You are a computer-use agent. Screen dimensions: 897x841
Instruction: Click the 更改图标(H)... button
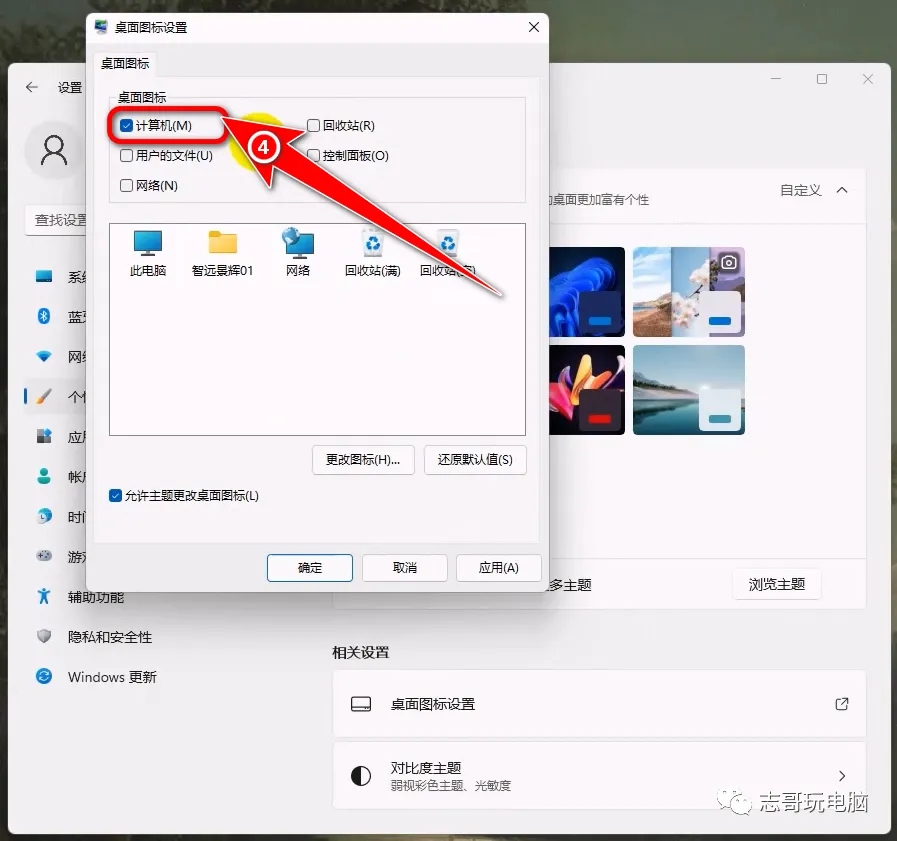tap(363, 460)
